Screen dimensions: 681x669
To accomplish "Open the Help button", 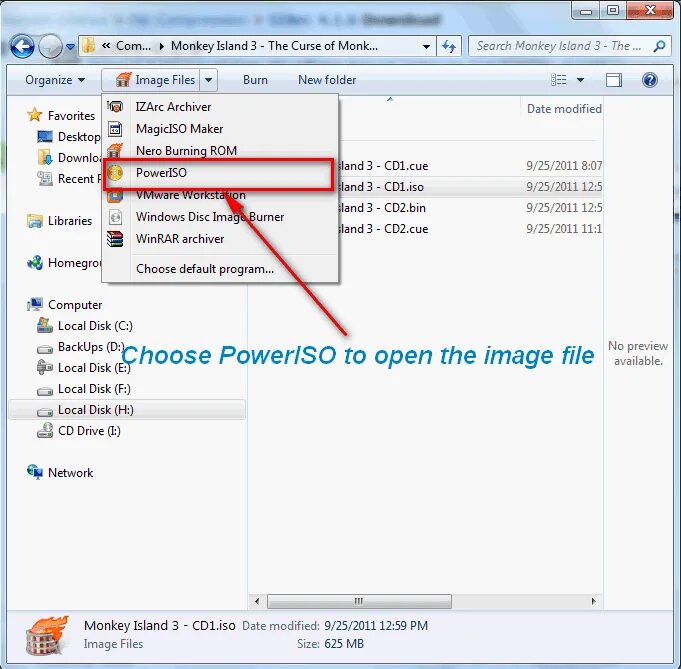I will click(649, 80).
